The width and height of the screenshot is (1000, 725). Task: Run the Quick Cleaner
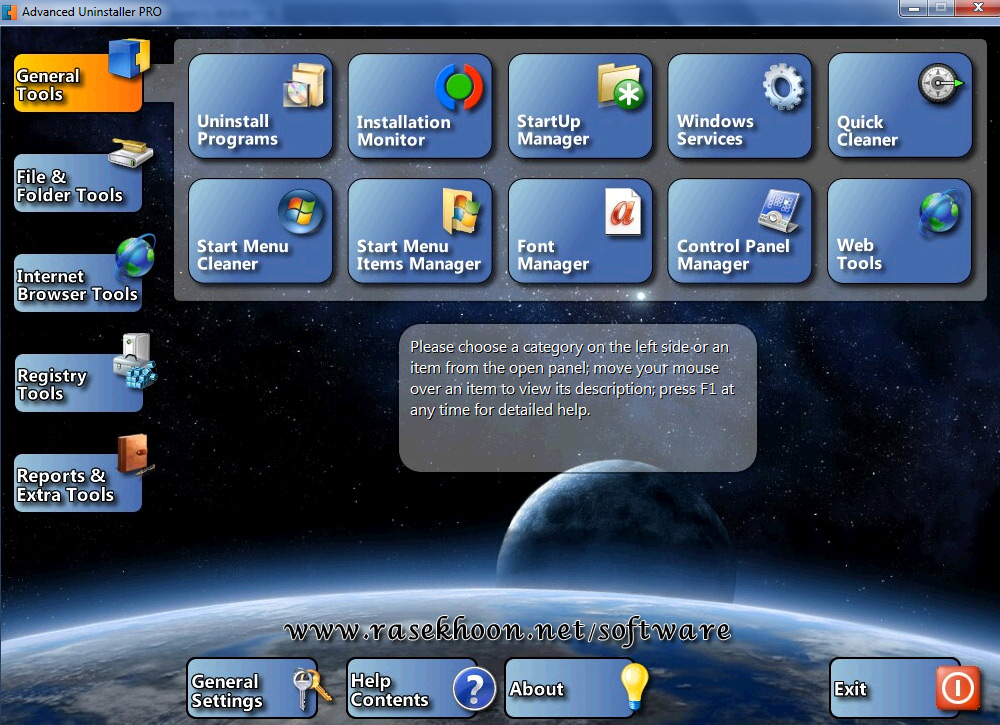pyautogui.click(x=900, y=106)
